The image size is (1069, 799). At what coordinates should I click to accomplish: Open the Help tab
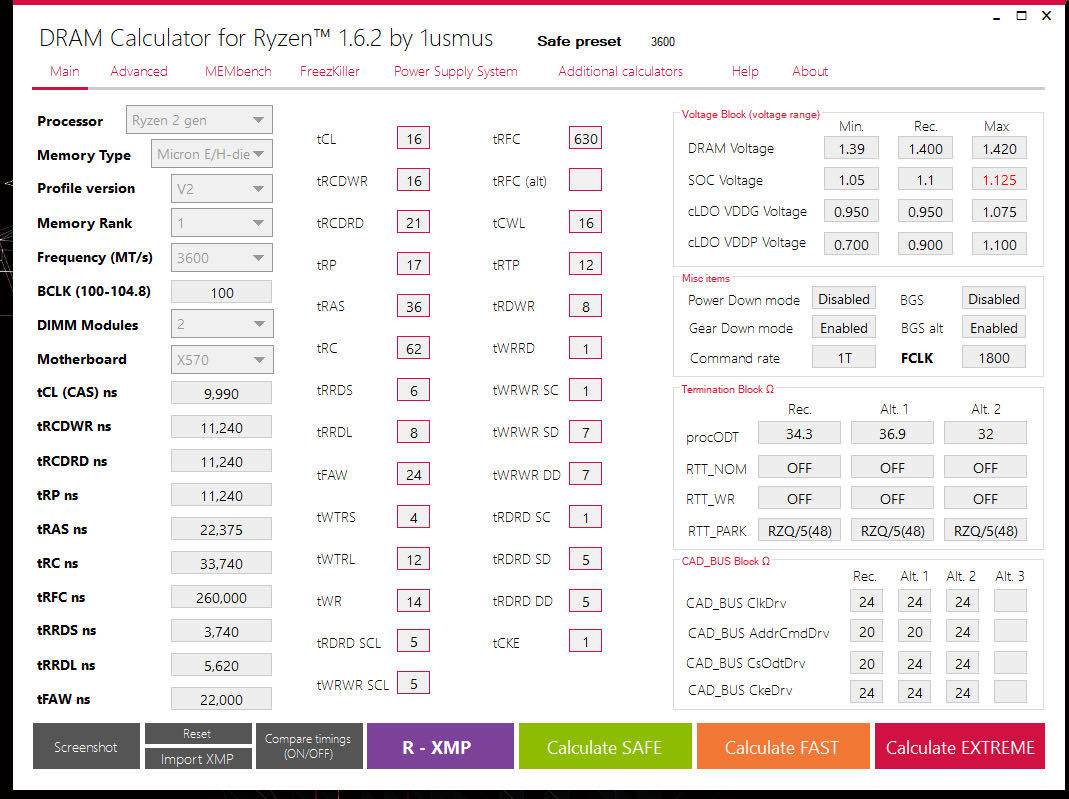point(744,72)
